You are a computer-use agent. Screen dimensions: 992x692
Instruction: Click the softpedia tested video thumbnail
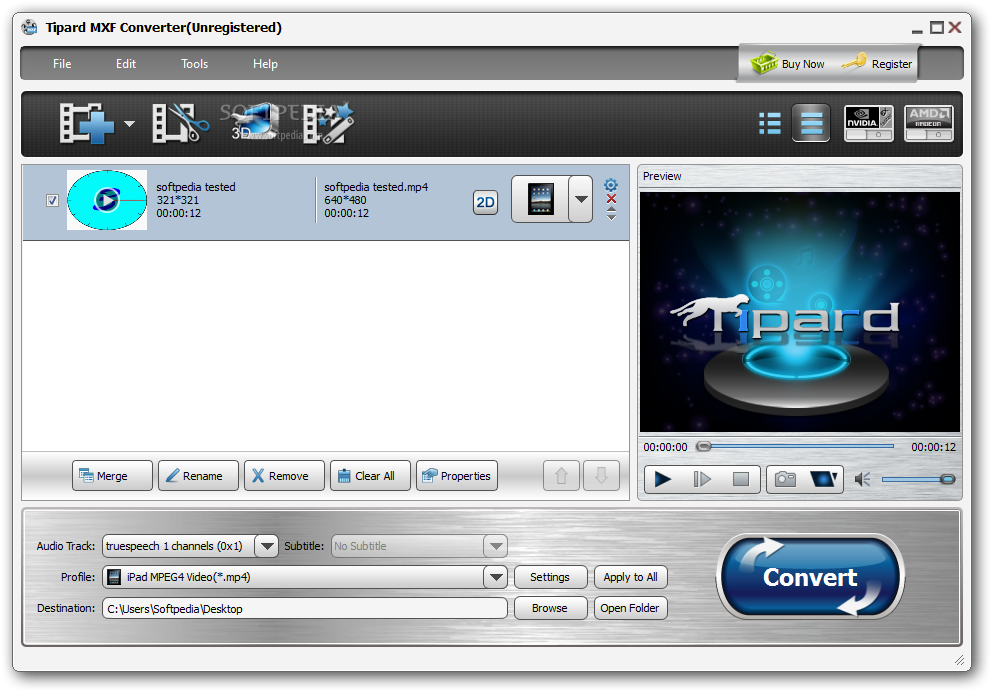click(107, 200)
